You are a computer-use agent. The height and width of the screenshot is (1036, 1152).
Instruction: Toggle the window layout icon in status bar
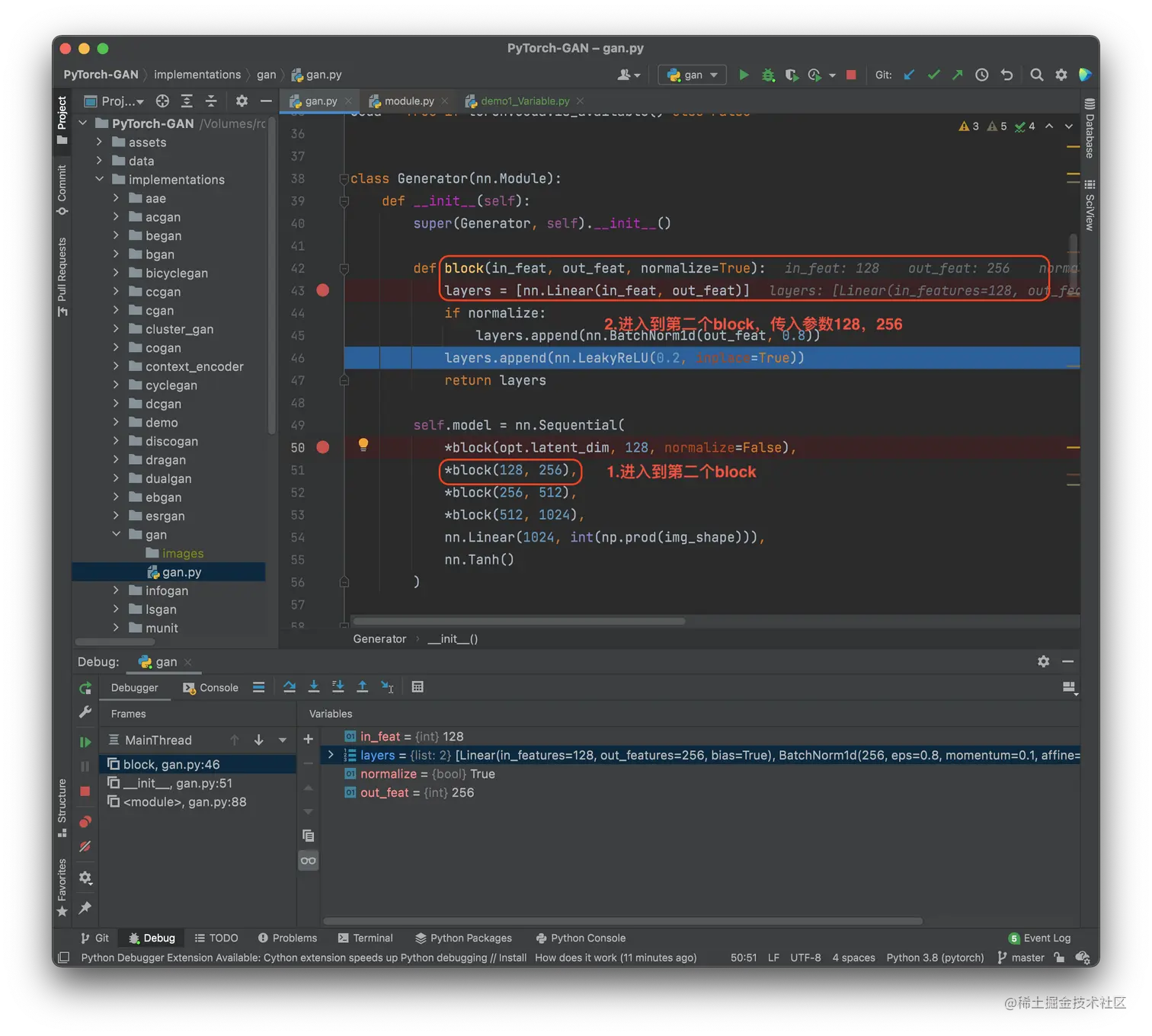click(64, 958)
